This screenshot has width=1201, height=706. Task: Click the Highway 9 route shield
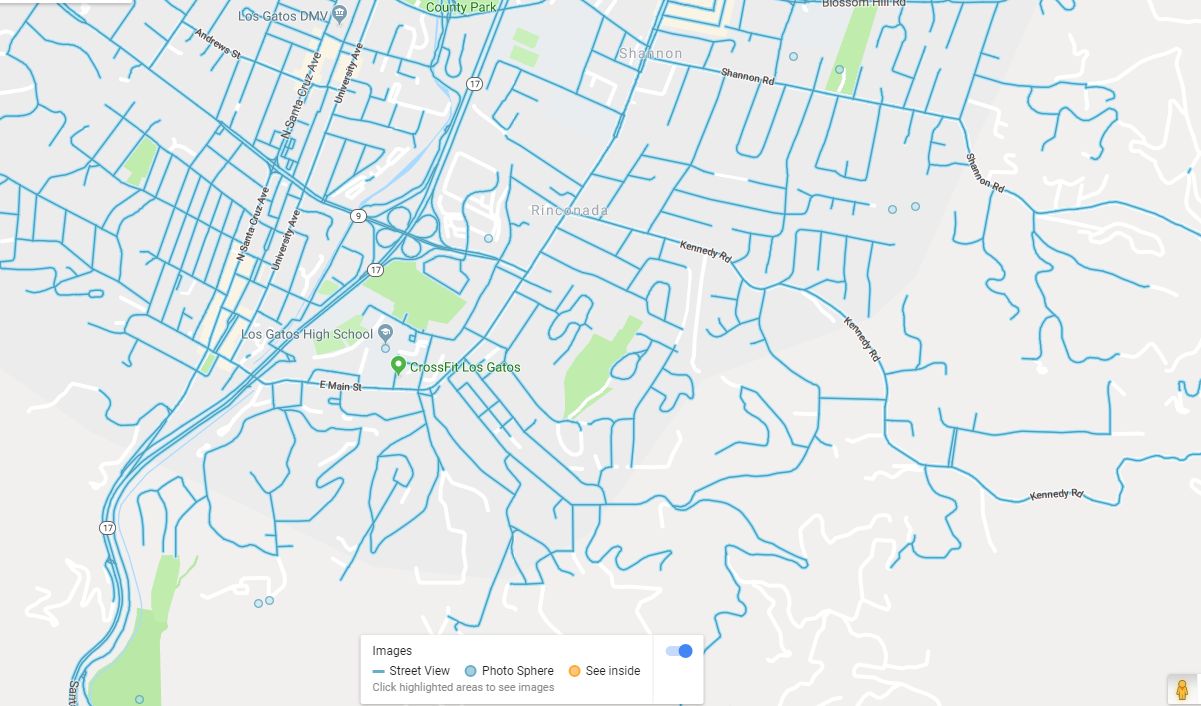[x=358, y=215]
